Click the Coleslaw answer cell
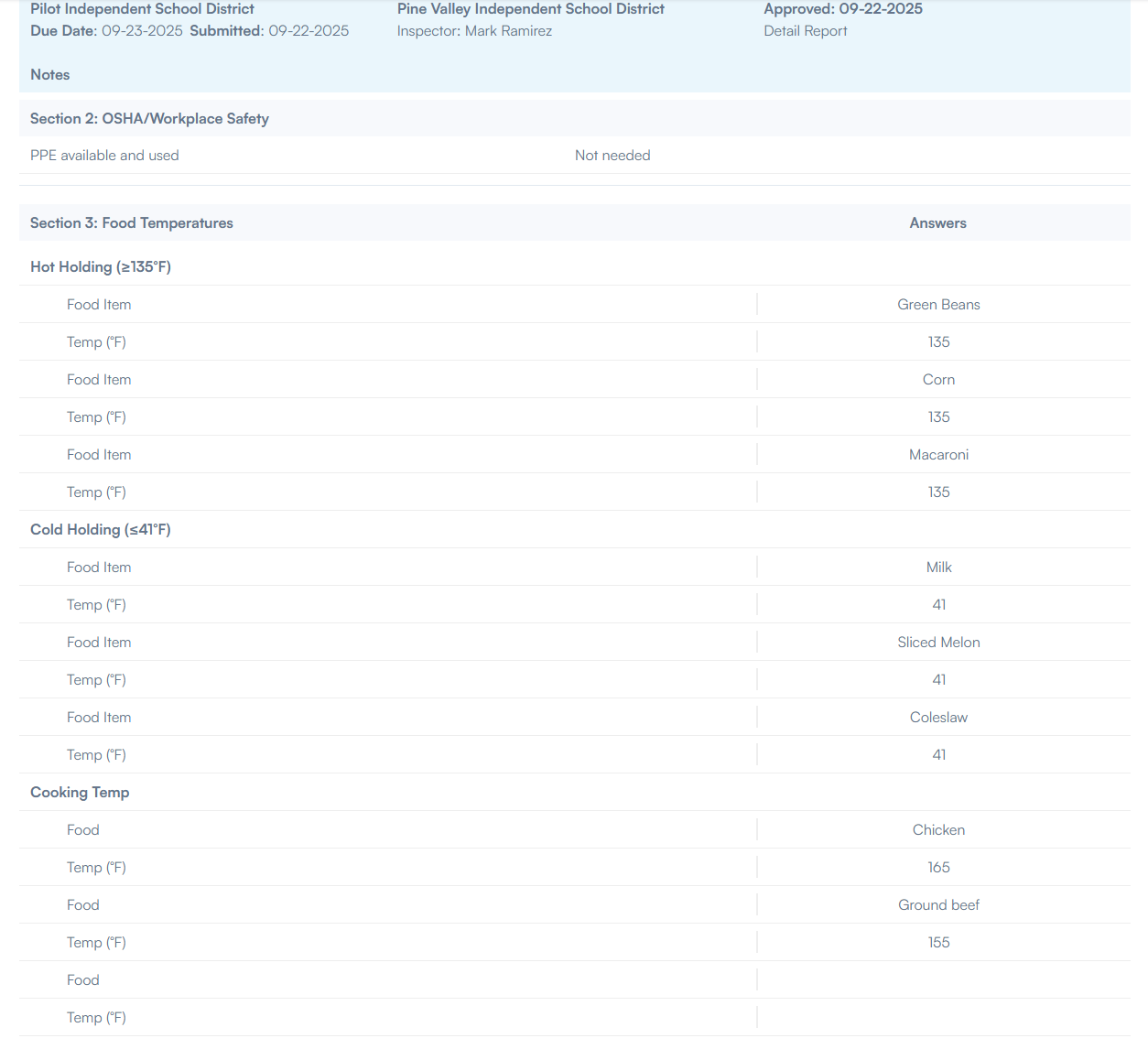This screenshot has width=1148, height=1049. tap(938, 718)
